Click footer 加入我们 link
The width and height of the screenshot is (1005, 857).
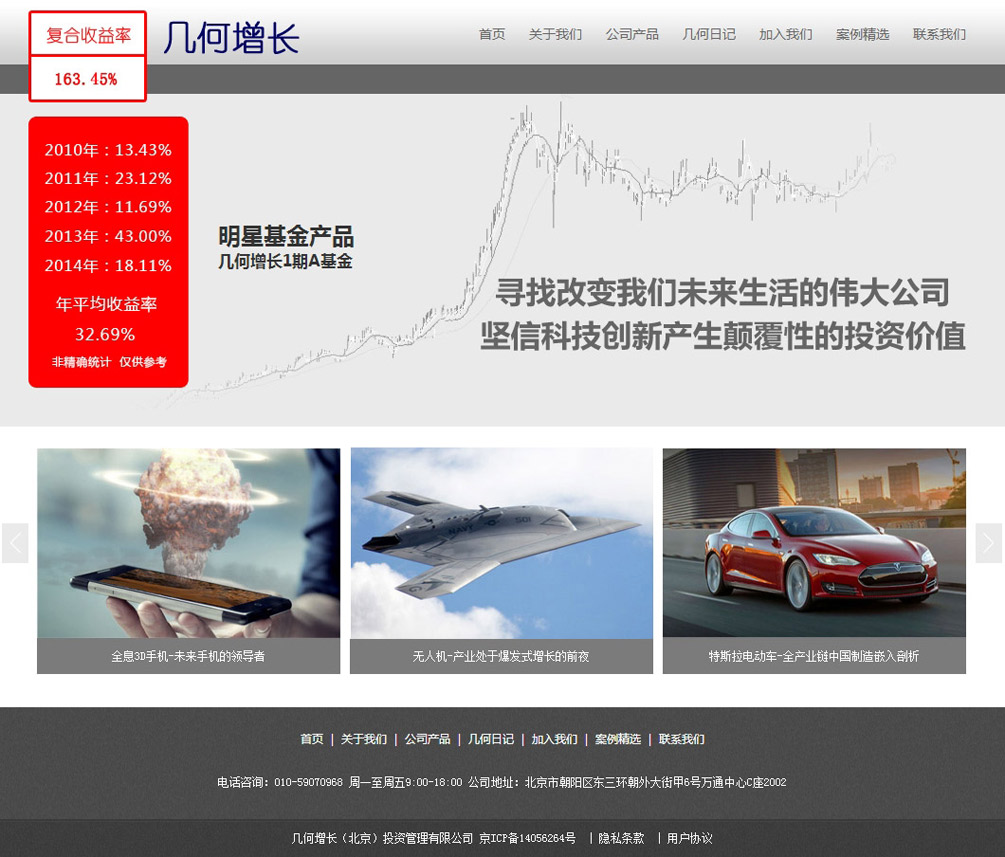click(554, 739)
